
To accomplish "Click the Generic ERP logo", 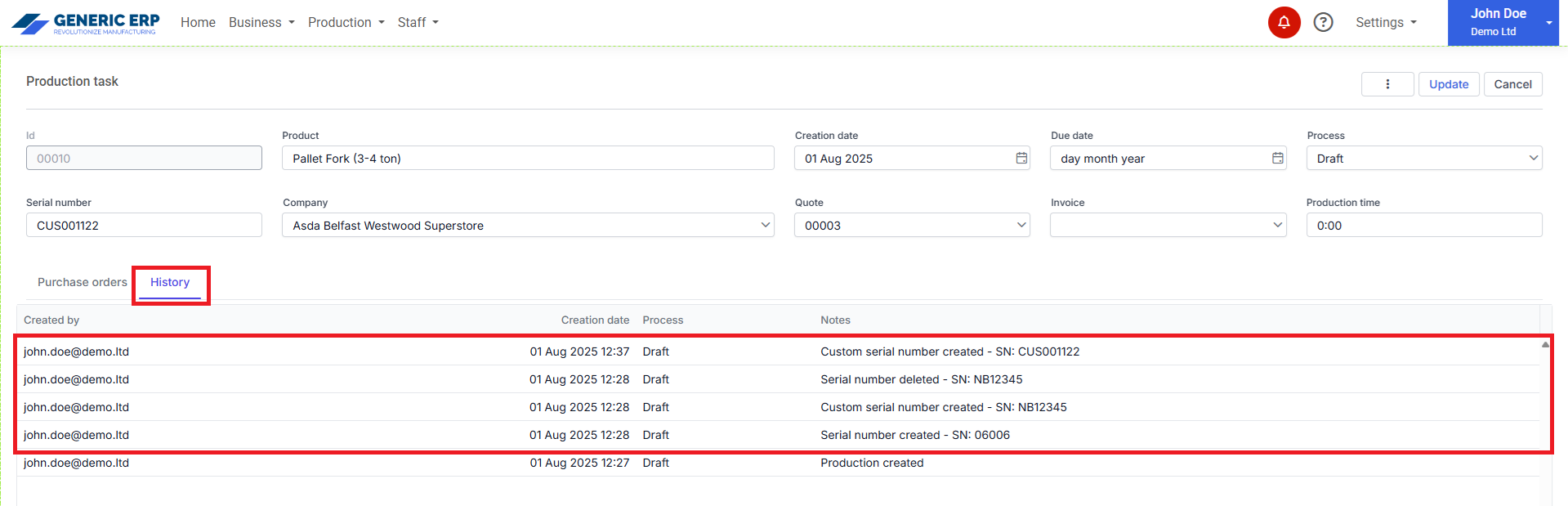I will [x=86, y=23].
